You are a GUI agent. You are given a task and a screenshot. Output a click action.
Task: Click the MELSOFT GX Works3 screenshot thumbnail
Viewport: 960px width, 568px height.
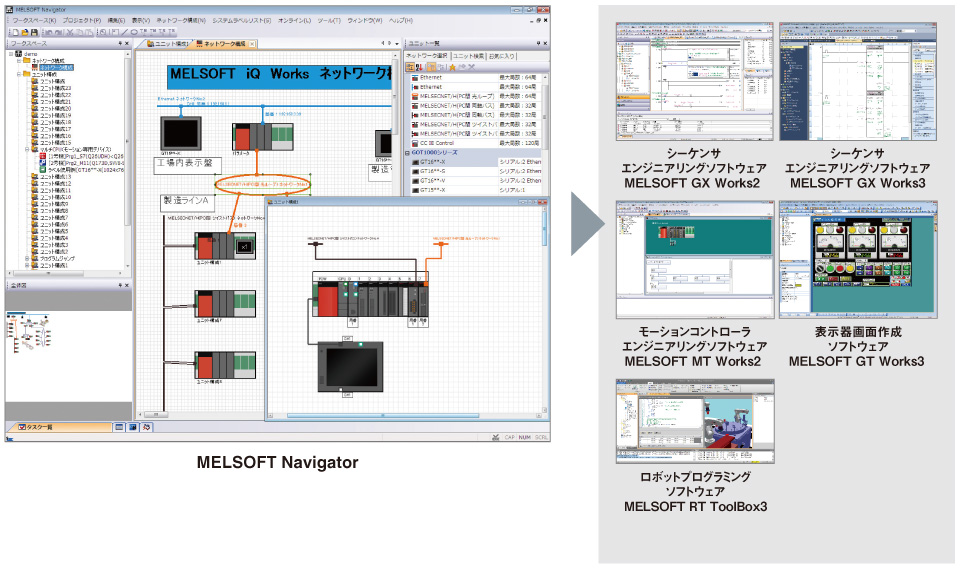click(x=858, y=81)
